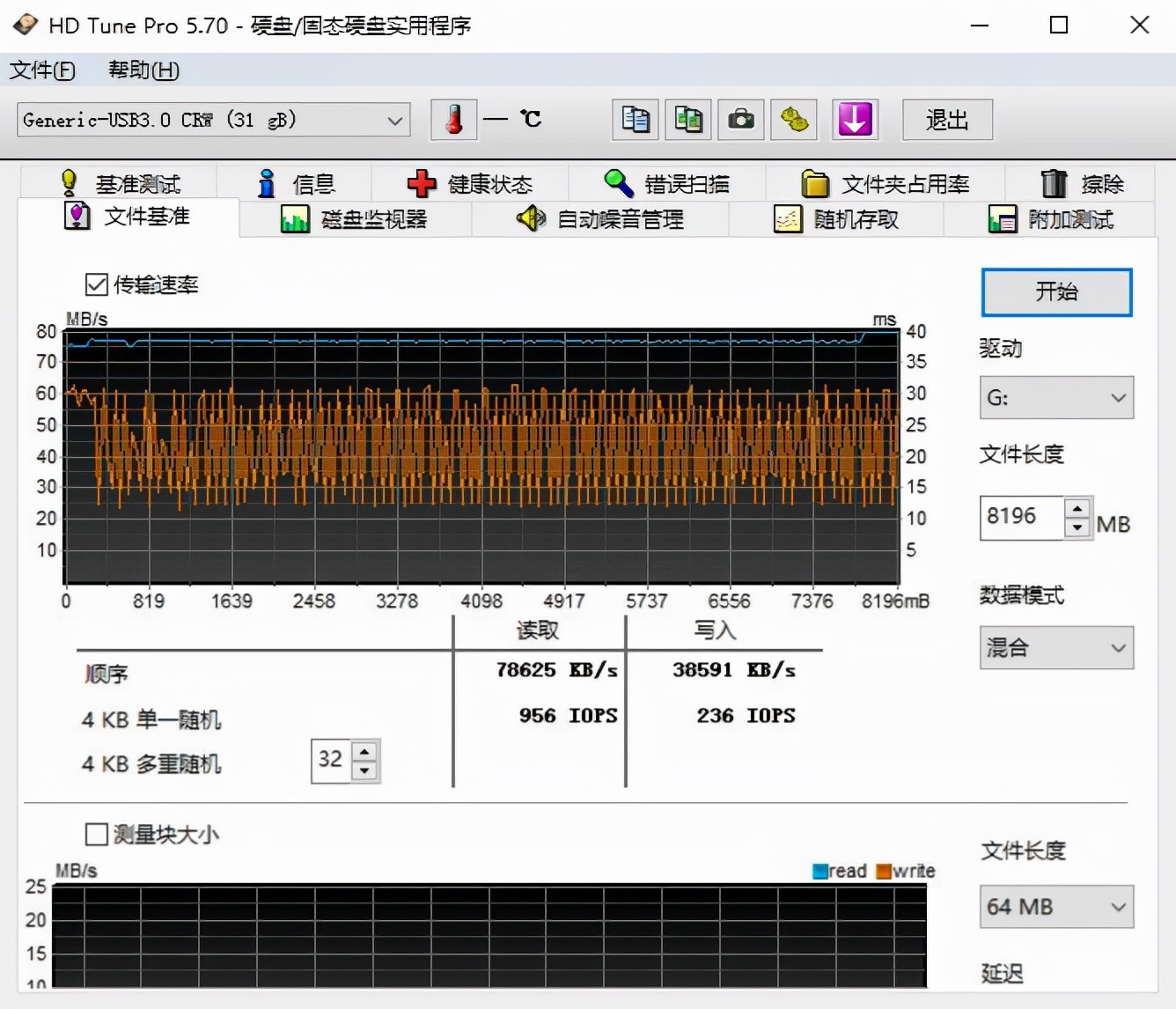This screenshot has height=1009, width=1176.
Task: Click the camera screenshot capture icon
Action: (x=740, y=120)
